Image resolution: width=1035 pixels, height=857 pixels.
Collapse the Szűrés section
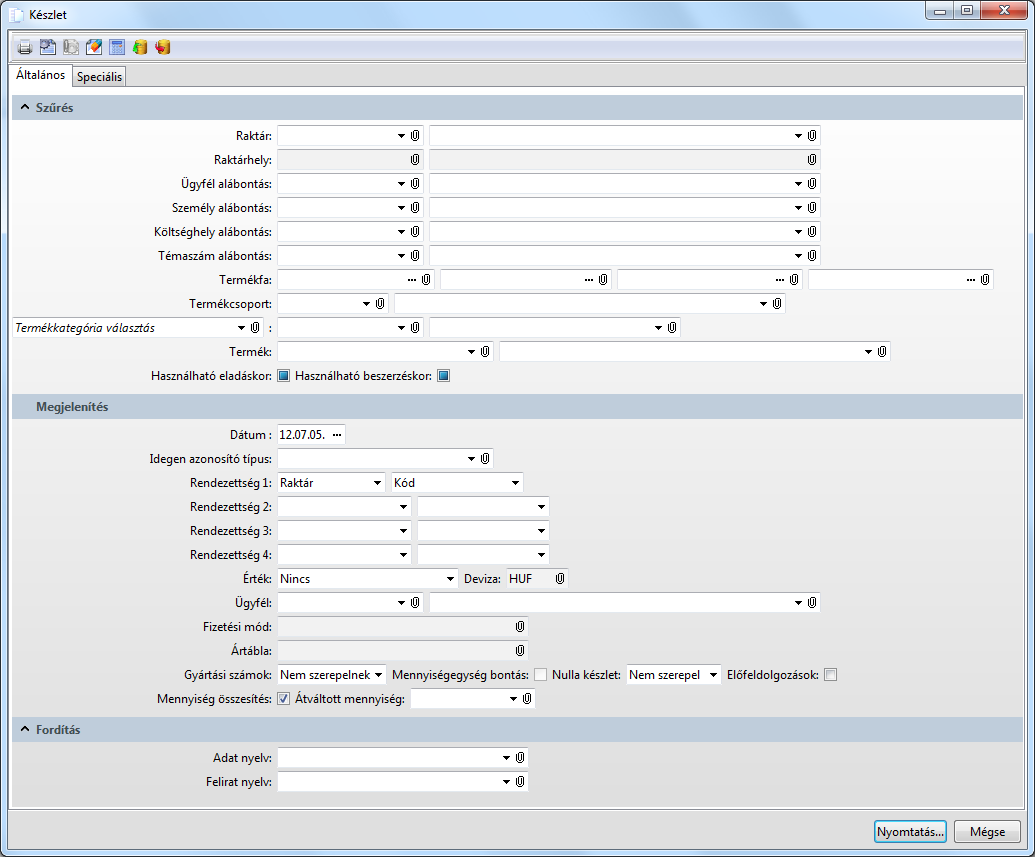point(25,108)
